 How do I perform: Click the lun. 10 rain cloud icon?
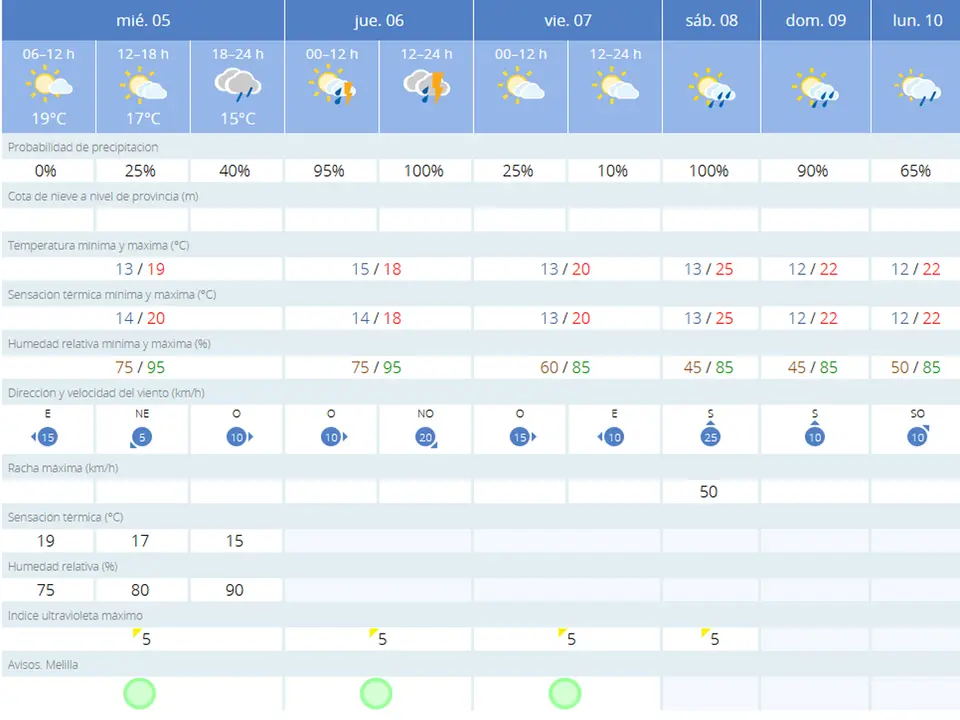[917, 88]
